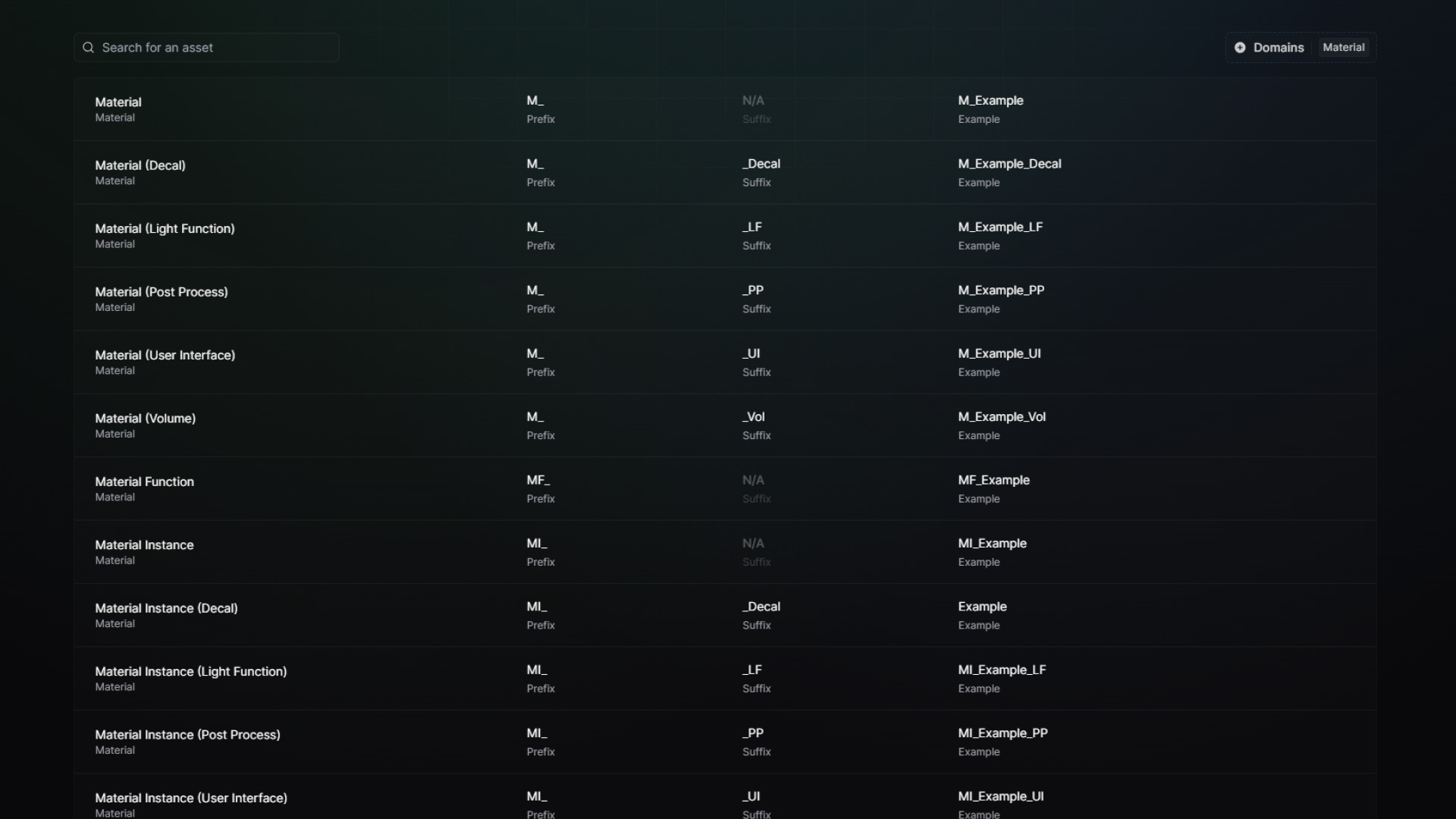The width and height of the screenshot is (1456, 819).
Task: Click the Material Function row
Action: (303, 487)
